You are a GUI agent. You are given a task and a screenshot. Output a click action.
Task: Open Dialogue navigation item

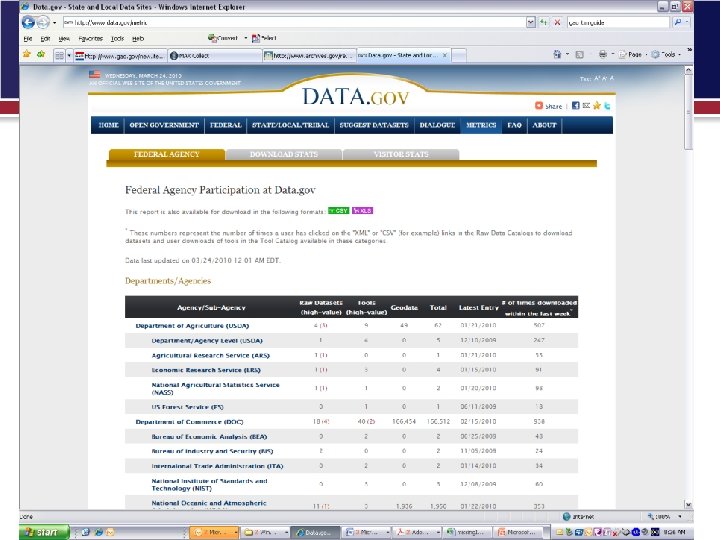click(x=437, y=125)
